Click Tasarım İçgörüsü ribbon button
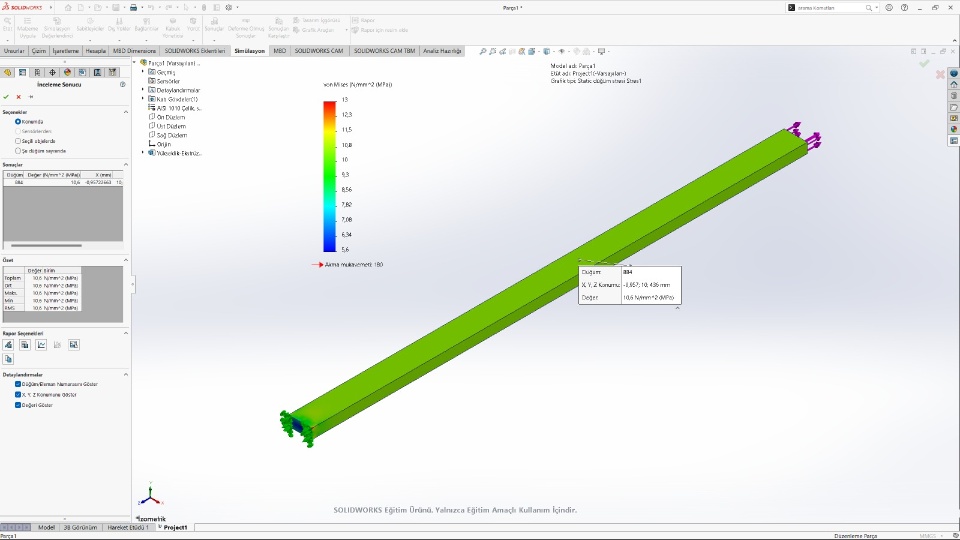Viewport: 960px width, 540px height. tap(317, 20)
